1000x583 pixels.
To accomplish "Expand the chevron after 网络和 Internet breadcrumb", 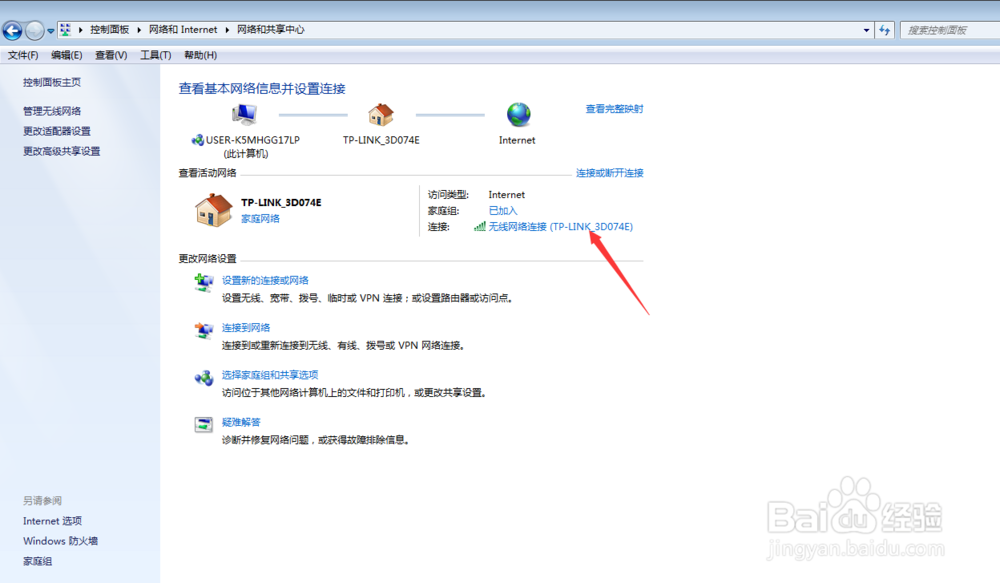I will [228, 29].
